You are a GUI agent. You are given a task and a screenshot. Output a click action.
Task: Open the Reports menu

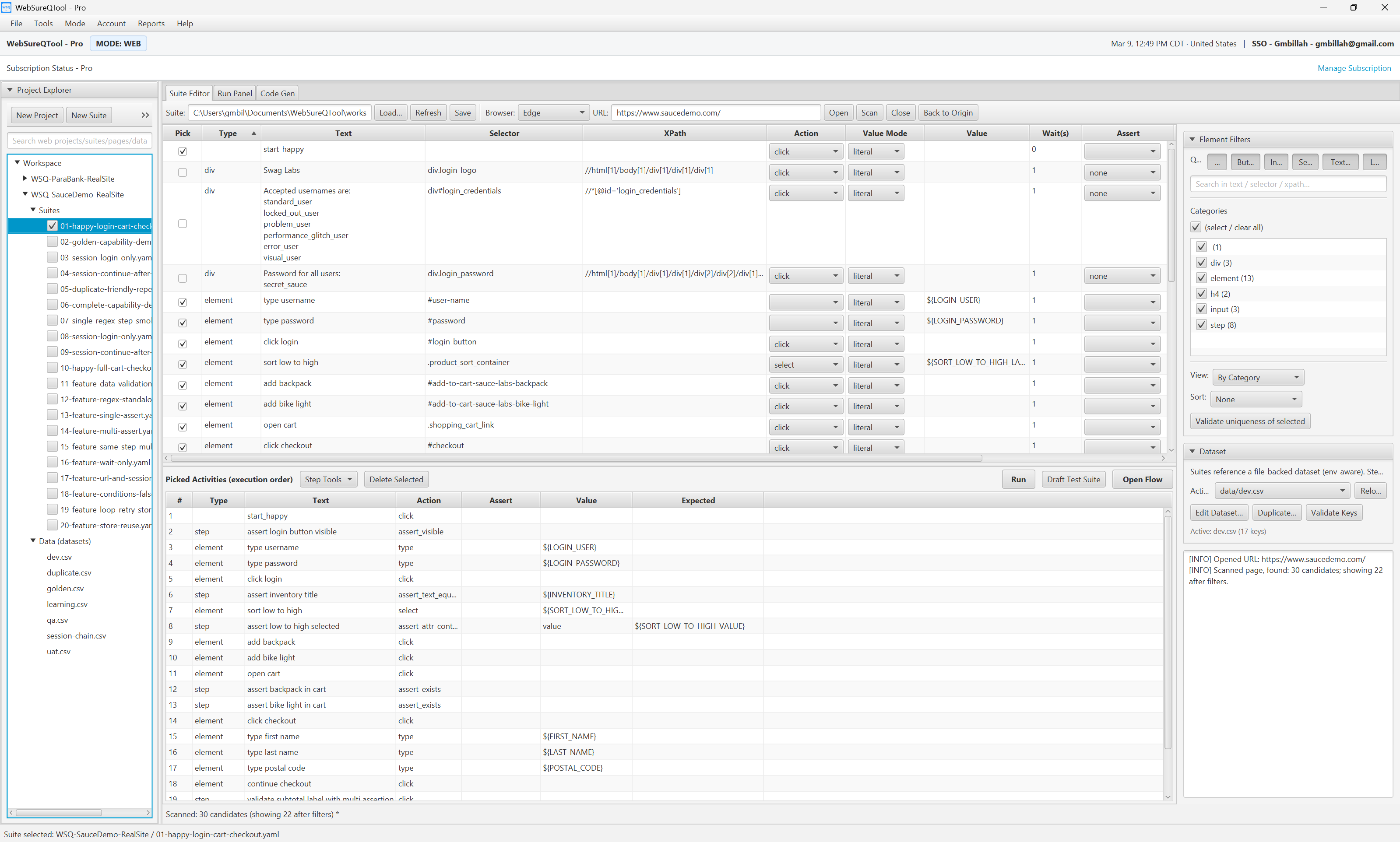click(x=151, y=23)
